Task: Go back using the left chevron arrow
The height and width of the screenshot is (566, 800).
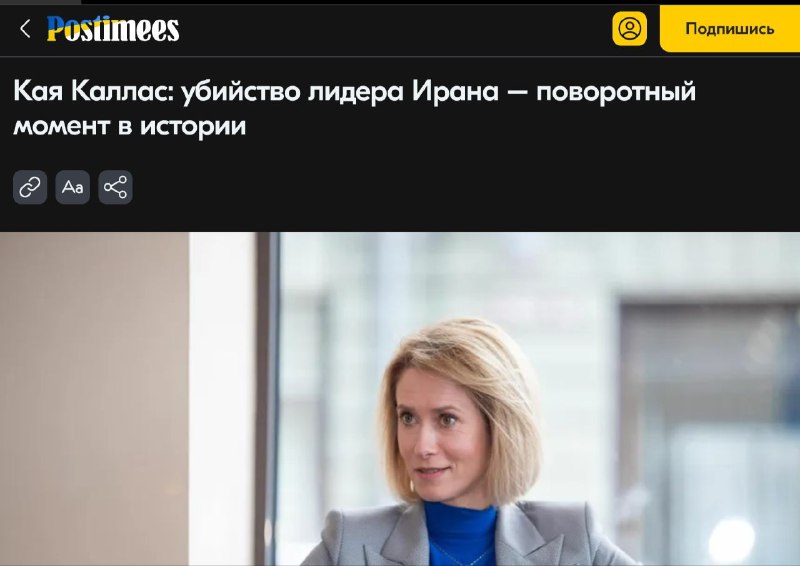Action: 24,29
